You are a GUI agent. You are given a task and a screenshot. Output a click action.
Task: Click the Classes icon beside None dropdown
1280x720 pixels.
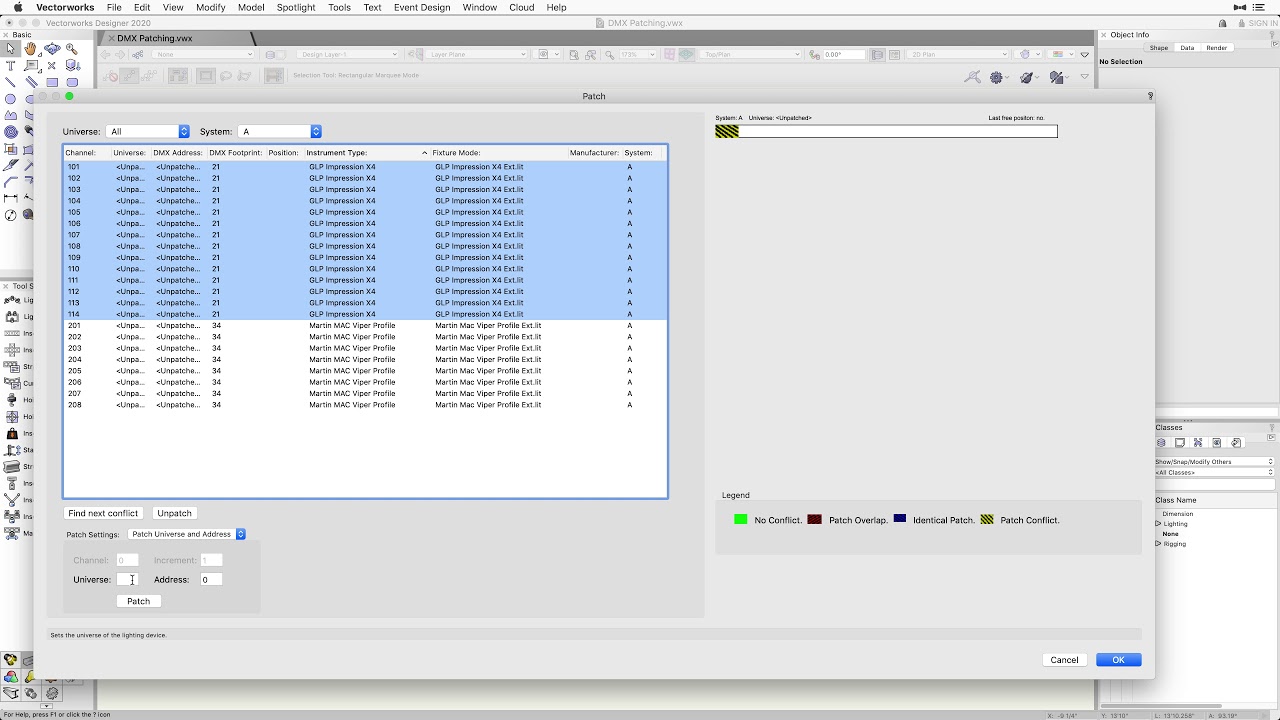point(137,54)
